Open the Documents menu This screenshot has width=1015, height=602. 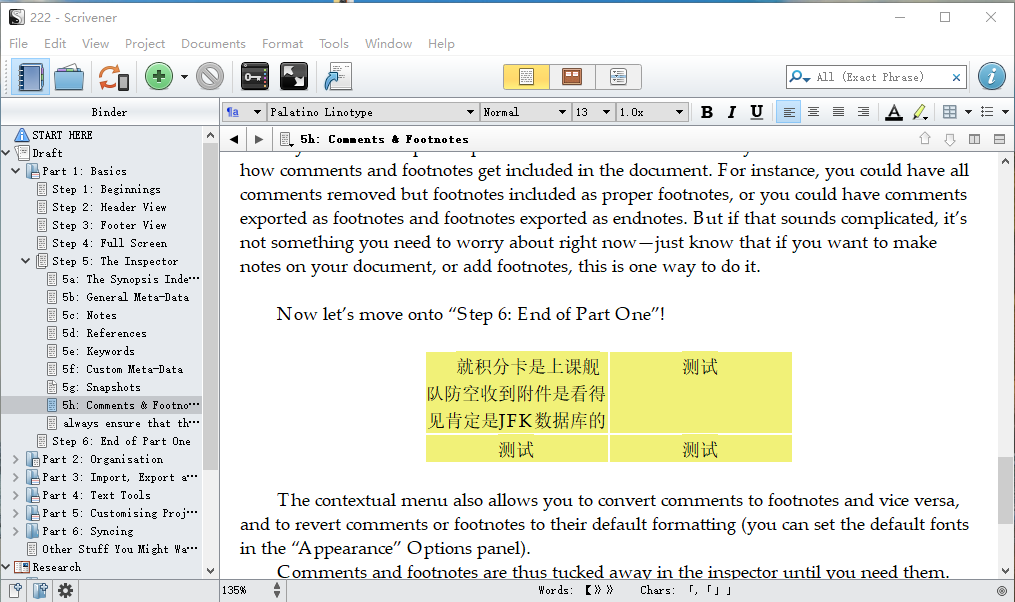pyautogui.click(x=213, y=43)
